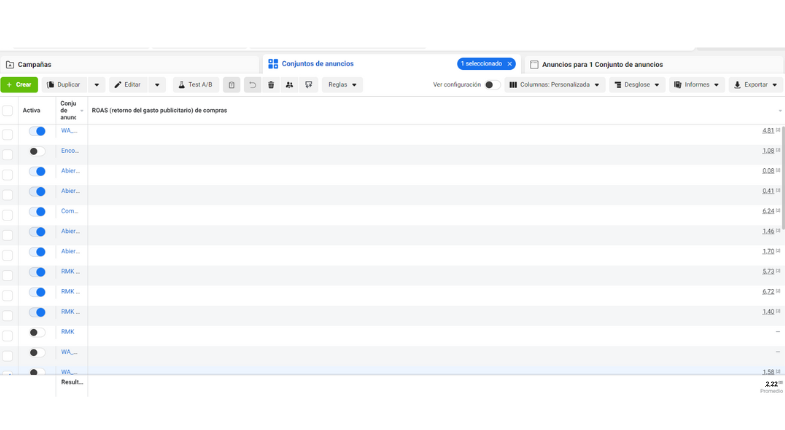Click the audience people icon in toolbar
785x430 pixels.
click(290, 85)
